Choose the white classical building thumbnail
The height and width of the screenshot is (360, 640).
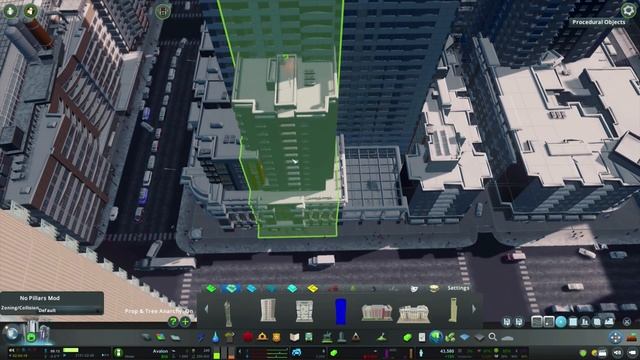[x=413, y=313]
